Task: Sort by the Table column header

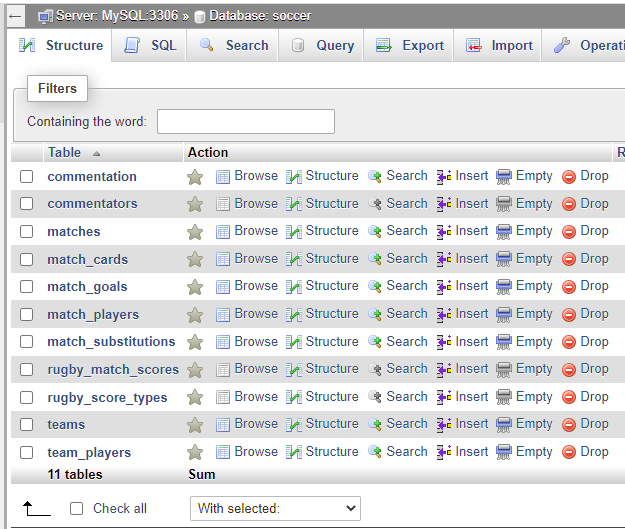Action: [x=65, y=153]
